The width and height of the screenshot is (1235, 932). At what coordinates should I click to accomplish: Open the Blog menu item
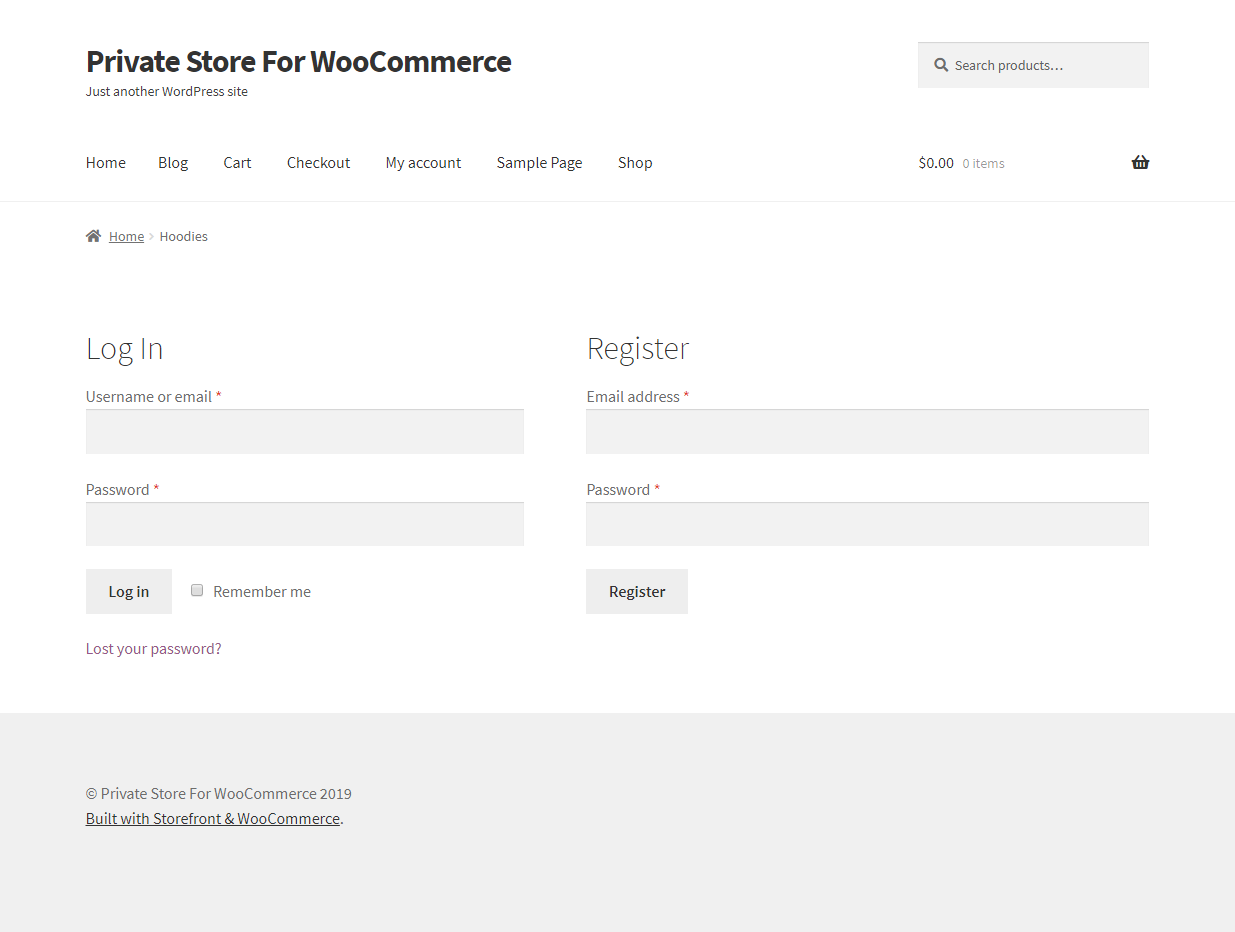click(173, 163)
